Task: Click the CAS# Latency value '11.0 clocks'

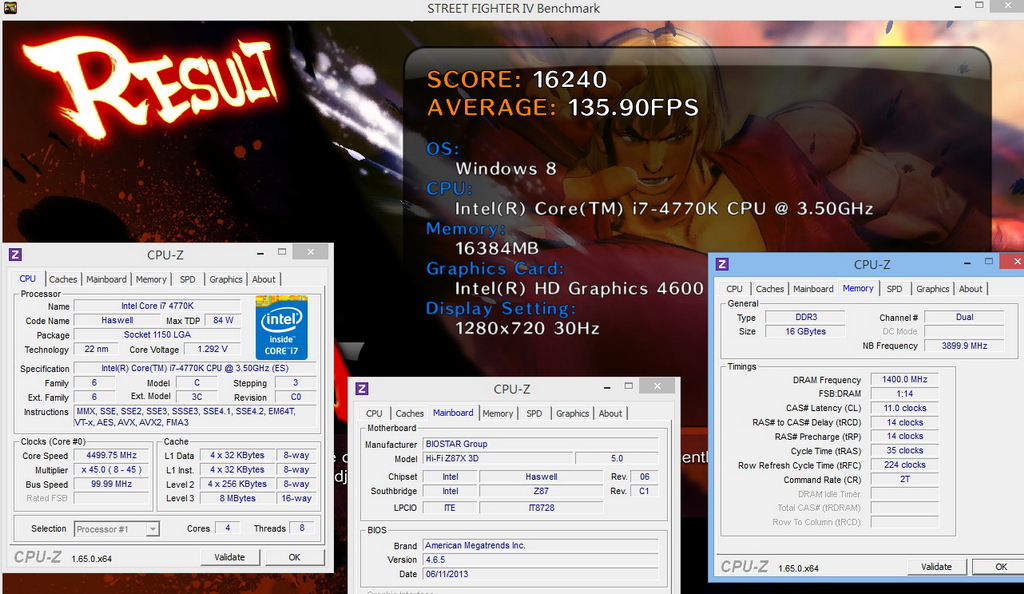Action: point(904,408)
